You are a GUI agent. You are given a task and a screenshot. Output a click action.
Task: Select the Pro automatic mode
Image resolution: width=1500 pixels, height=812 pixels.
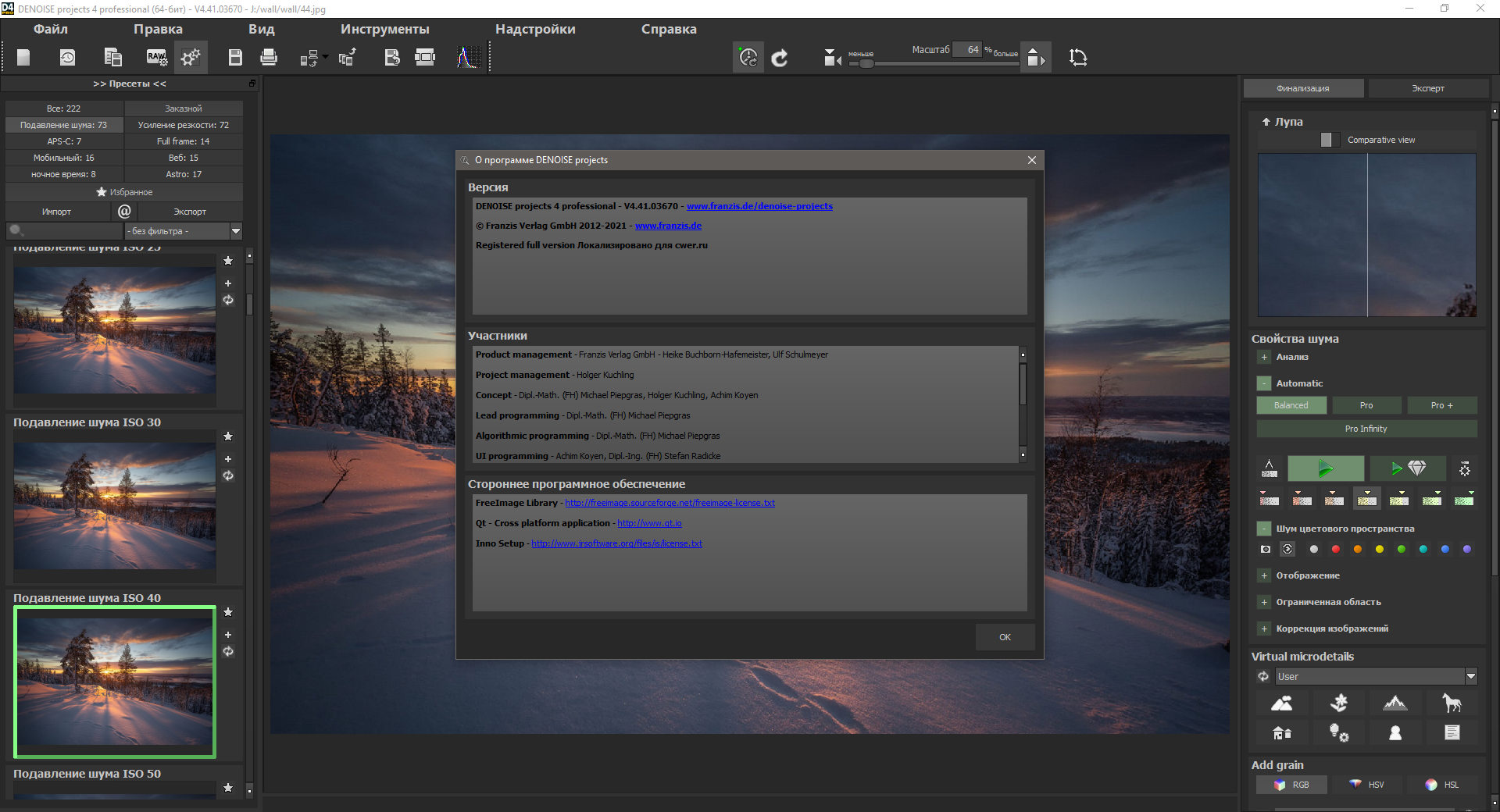(1366, 405)
